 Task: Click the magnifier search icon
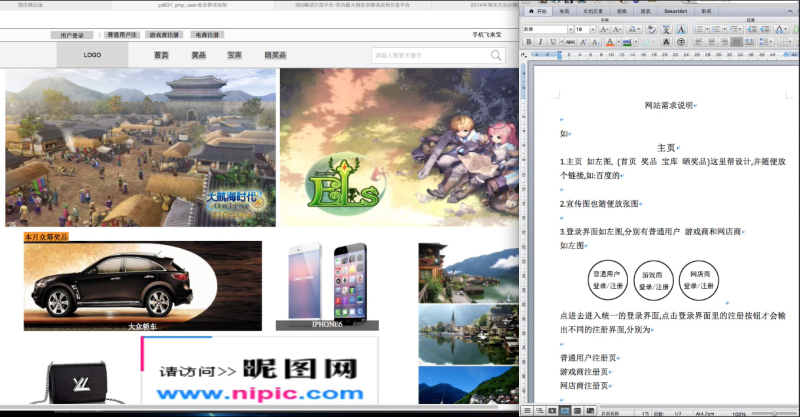496,55
